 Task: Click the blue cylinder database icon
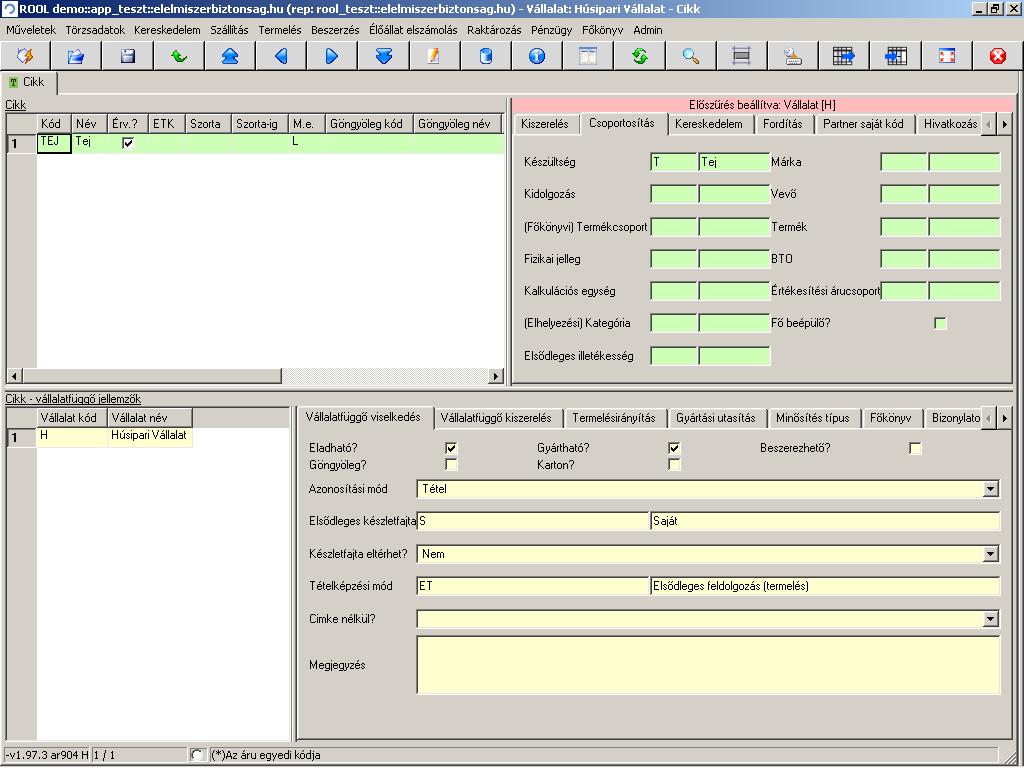coord(485,56)
